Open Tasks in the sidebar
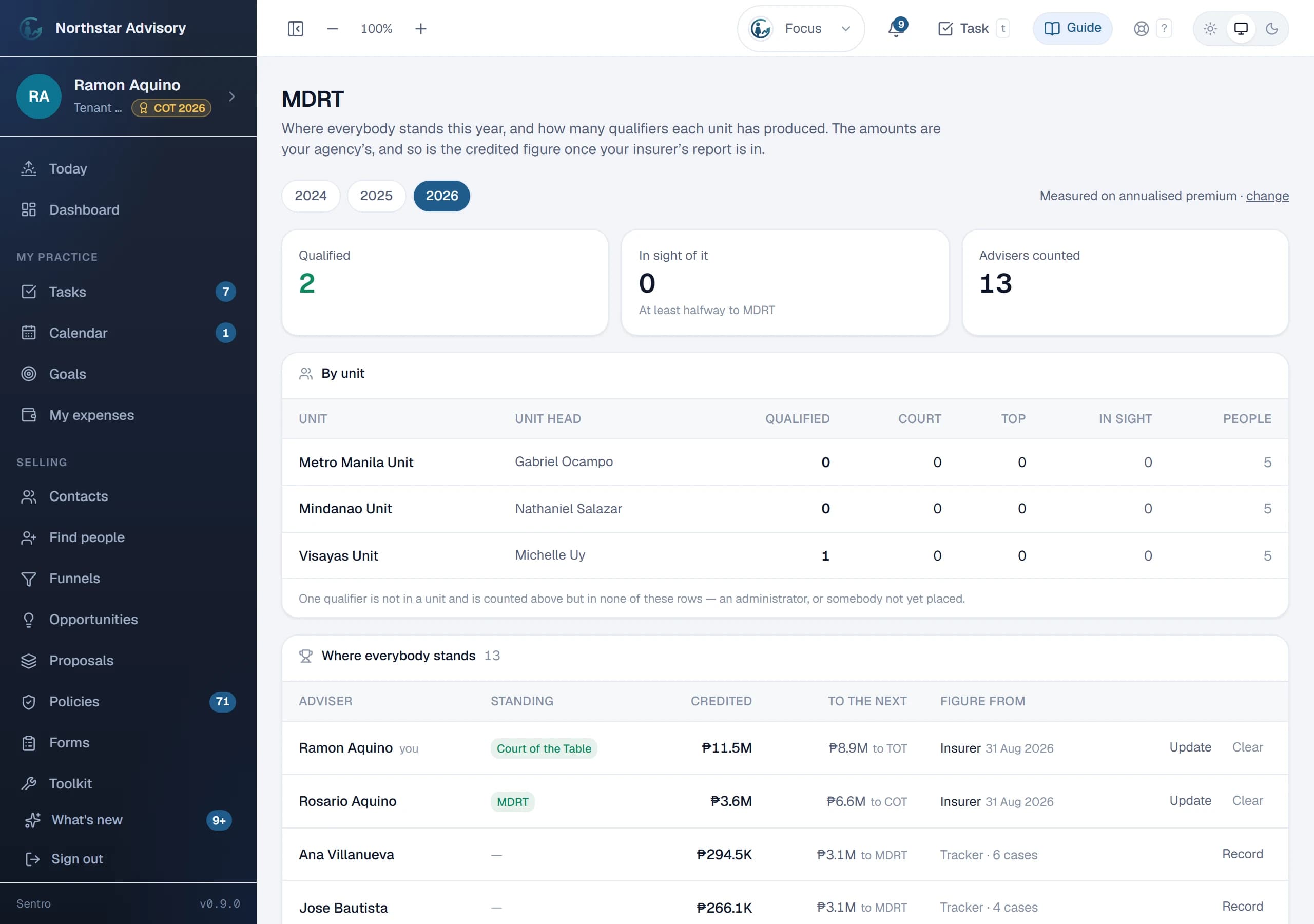Image resolution: width=1314 pixels, height=924 pixels. coord(128,292)
